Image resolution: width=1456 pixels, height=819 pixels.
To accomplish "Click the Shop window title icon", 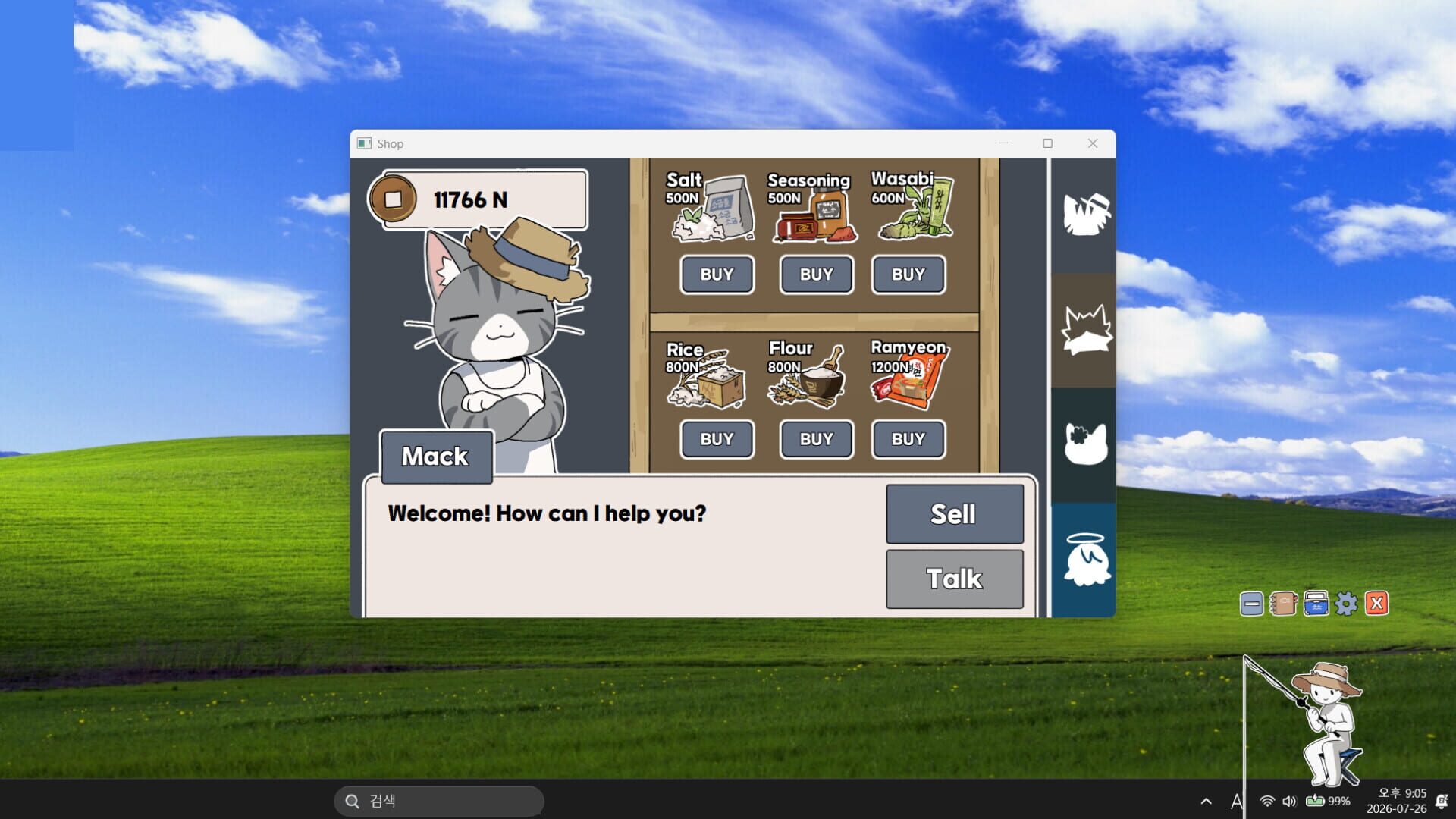I will [364, 143].
